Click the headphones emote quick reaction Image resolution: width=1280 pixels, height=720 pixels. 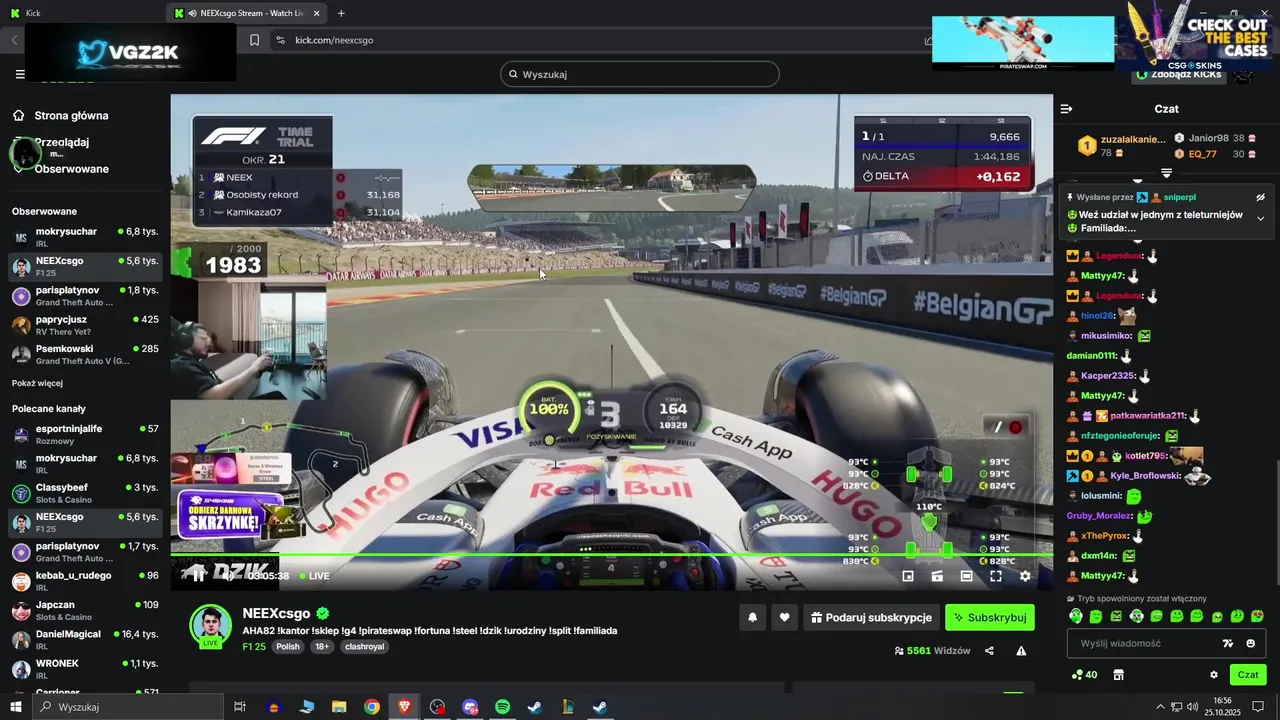(1075, 616)
